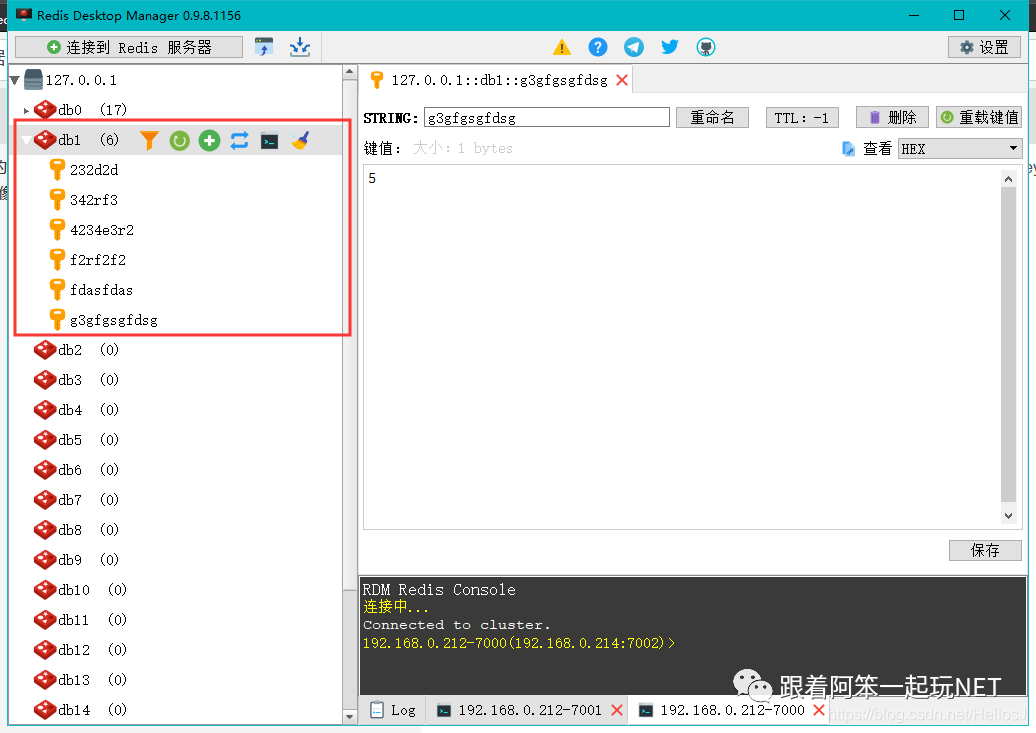Viewport: 1036px width, 733px height.
Task: Open the yellow warning report icon
Action: (x=562, y=47)
